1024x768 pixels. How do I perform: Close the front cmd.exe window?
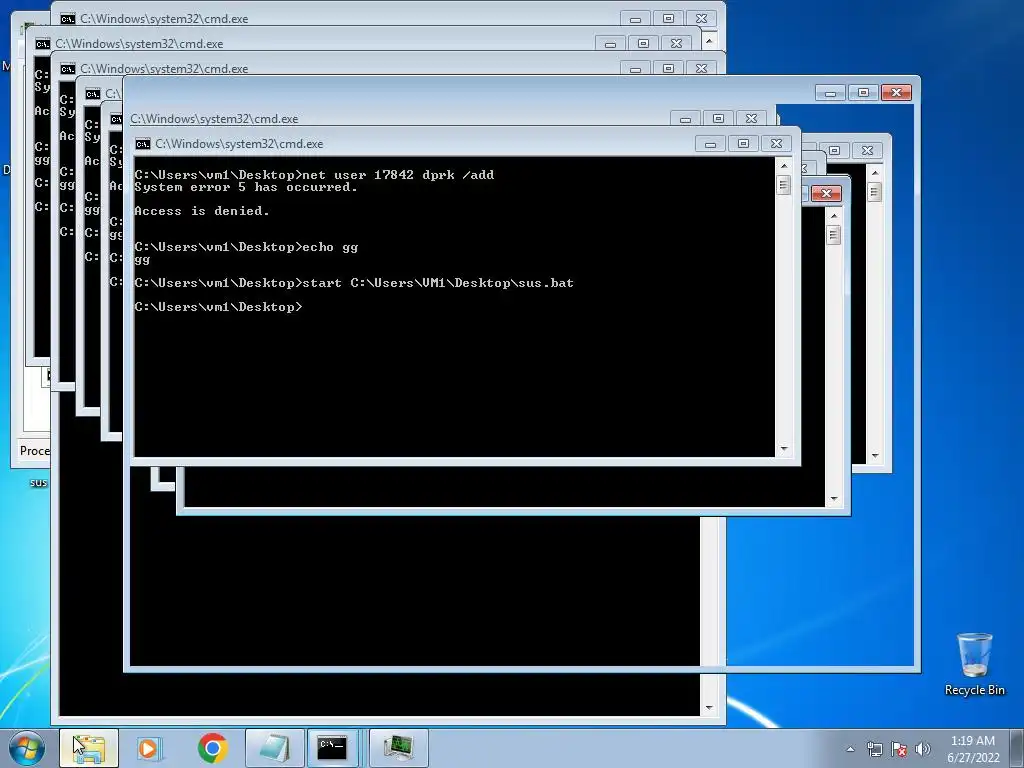(776, 144)
